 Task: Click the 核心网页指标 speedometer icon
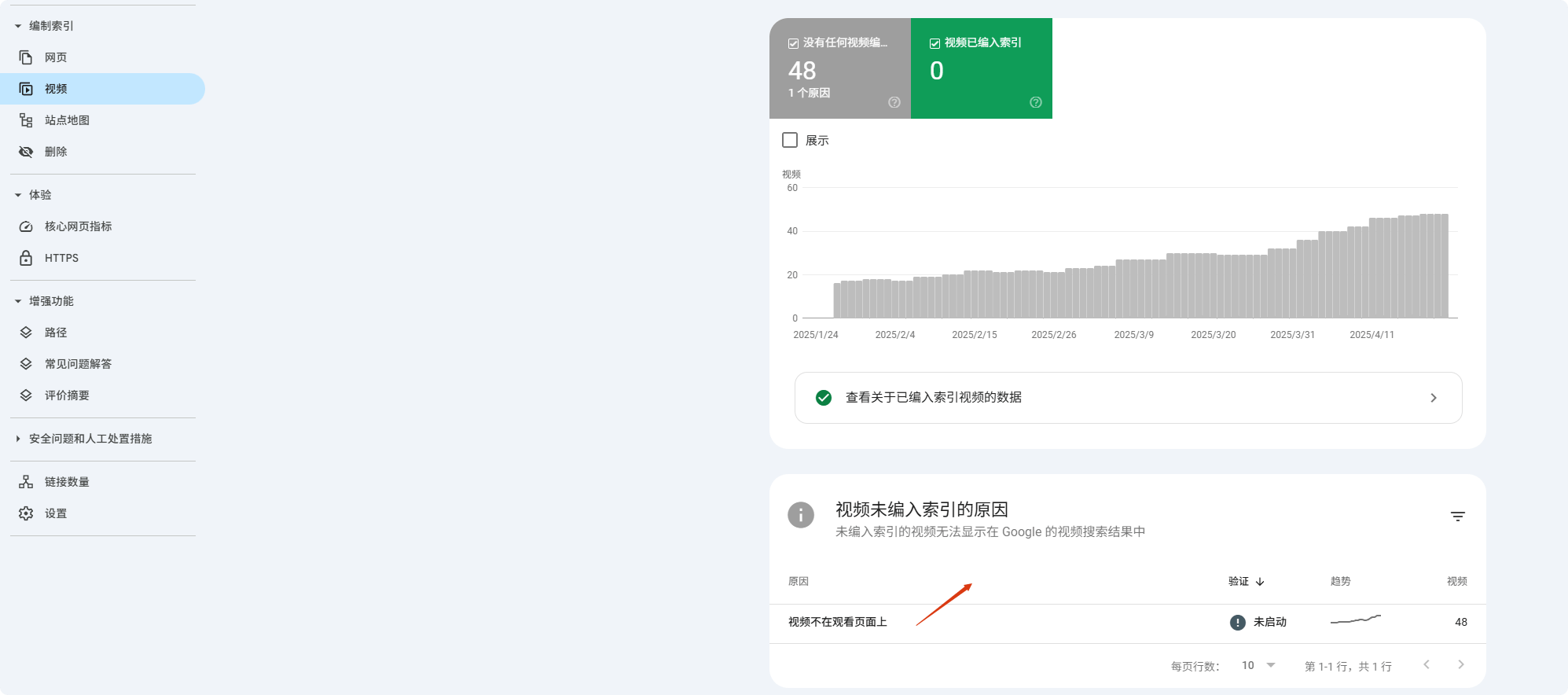point(26,226)
